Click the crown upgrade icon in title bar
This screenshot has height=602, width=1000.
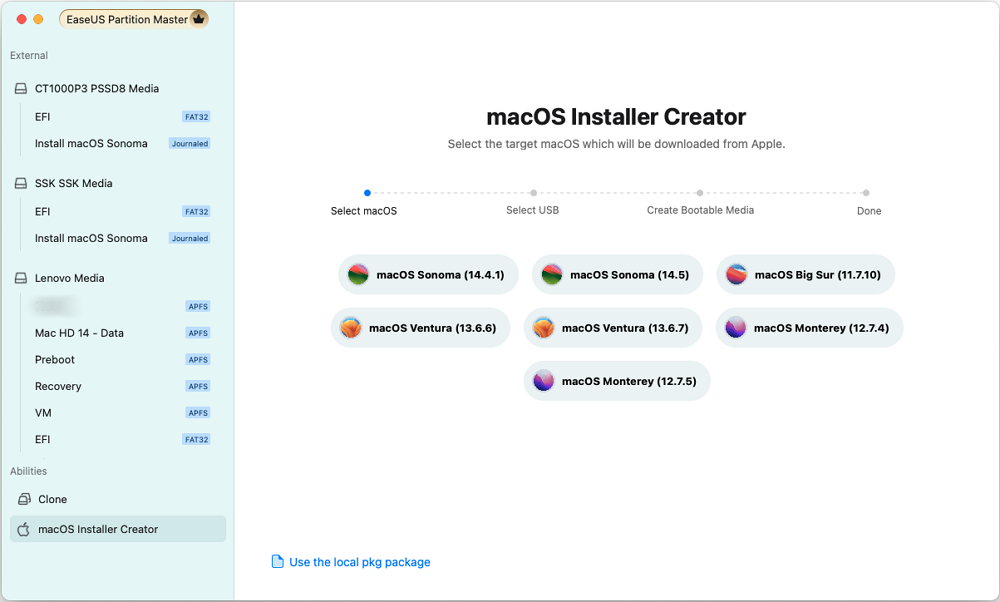click(199, 18)
